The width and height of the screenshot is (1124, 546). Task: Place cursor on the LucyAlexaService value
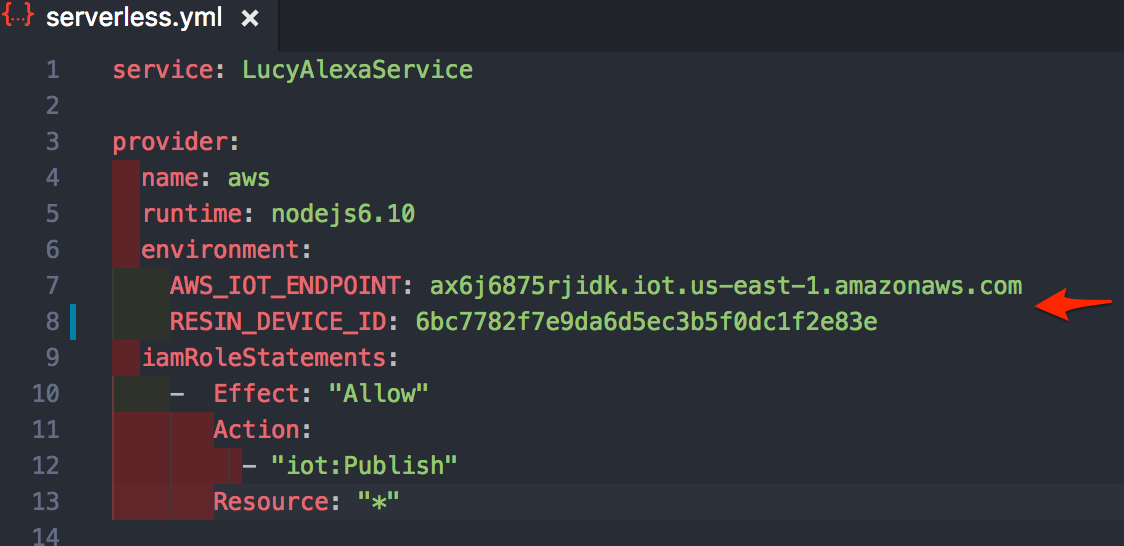(x=357, y=70)
